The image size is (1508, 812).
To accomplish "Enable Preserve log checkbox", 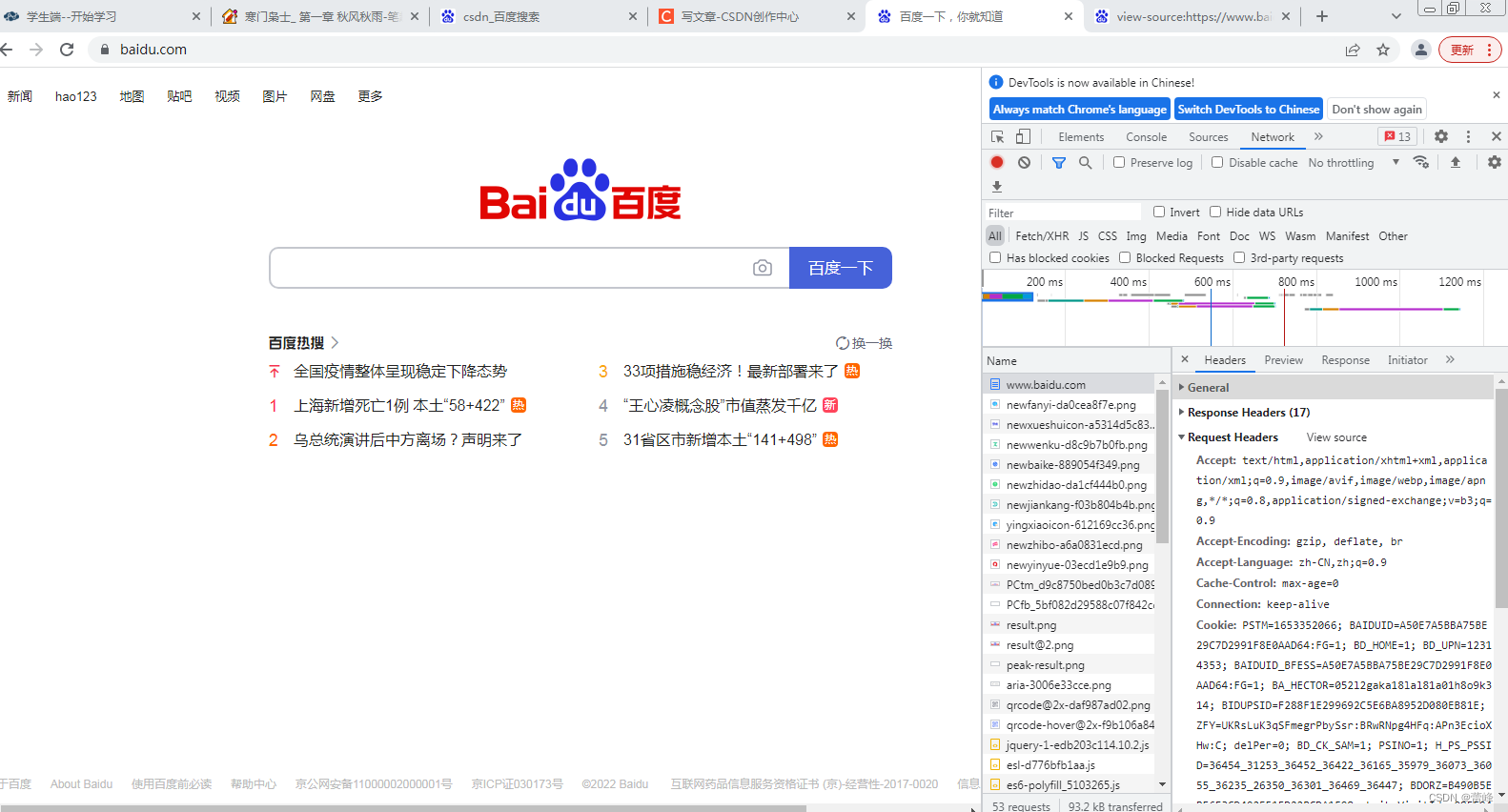I will [1119, 162].
